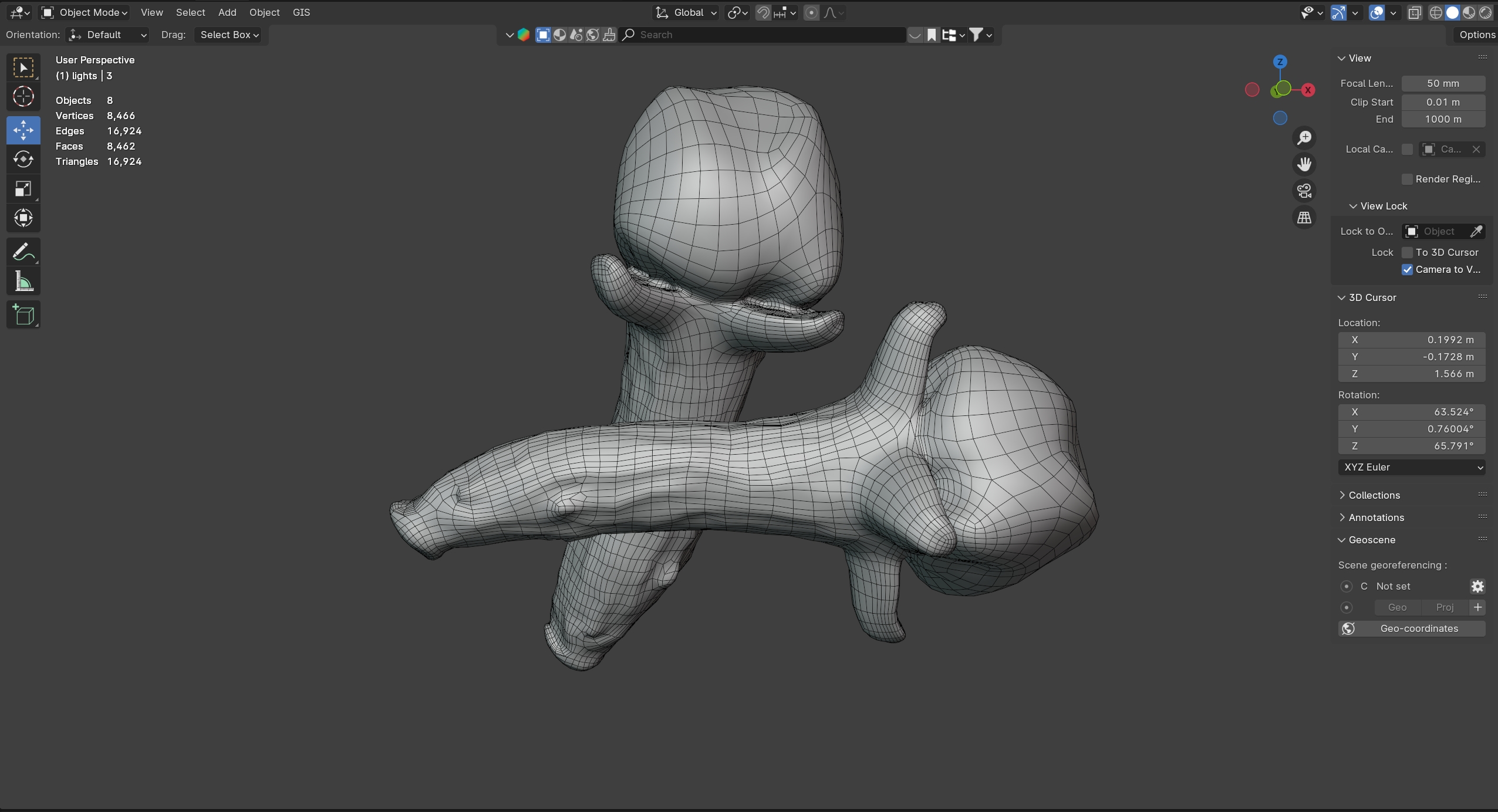Image resolution: width=1498 pixels, height=812 pixels.
Task: Choose the Annotate pencil tool
Action: (x=23, y=253)
